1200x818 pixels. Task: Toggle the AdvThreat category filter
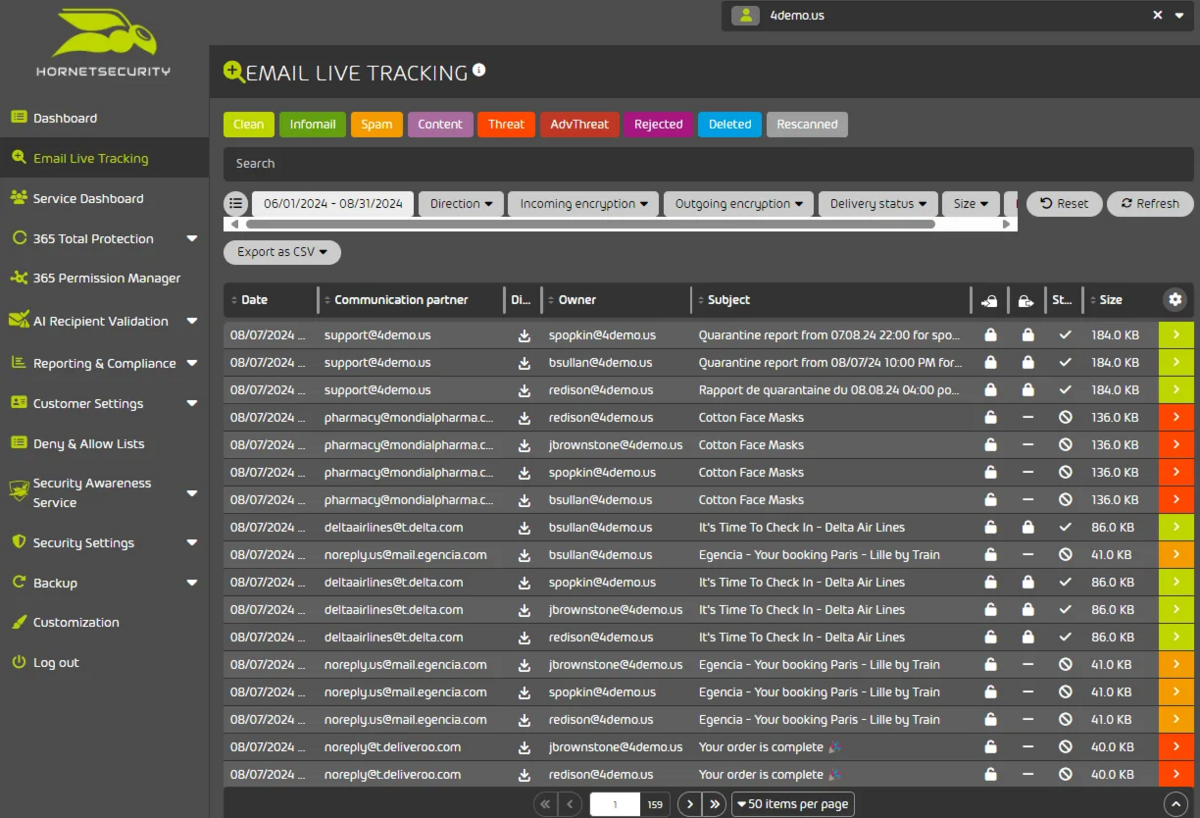[x=579, y=124]
